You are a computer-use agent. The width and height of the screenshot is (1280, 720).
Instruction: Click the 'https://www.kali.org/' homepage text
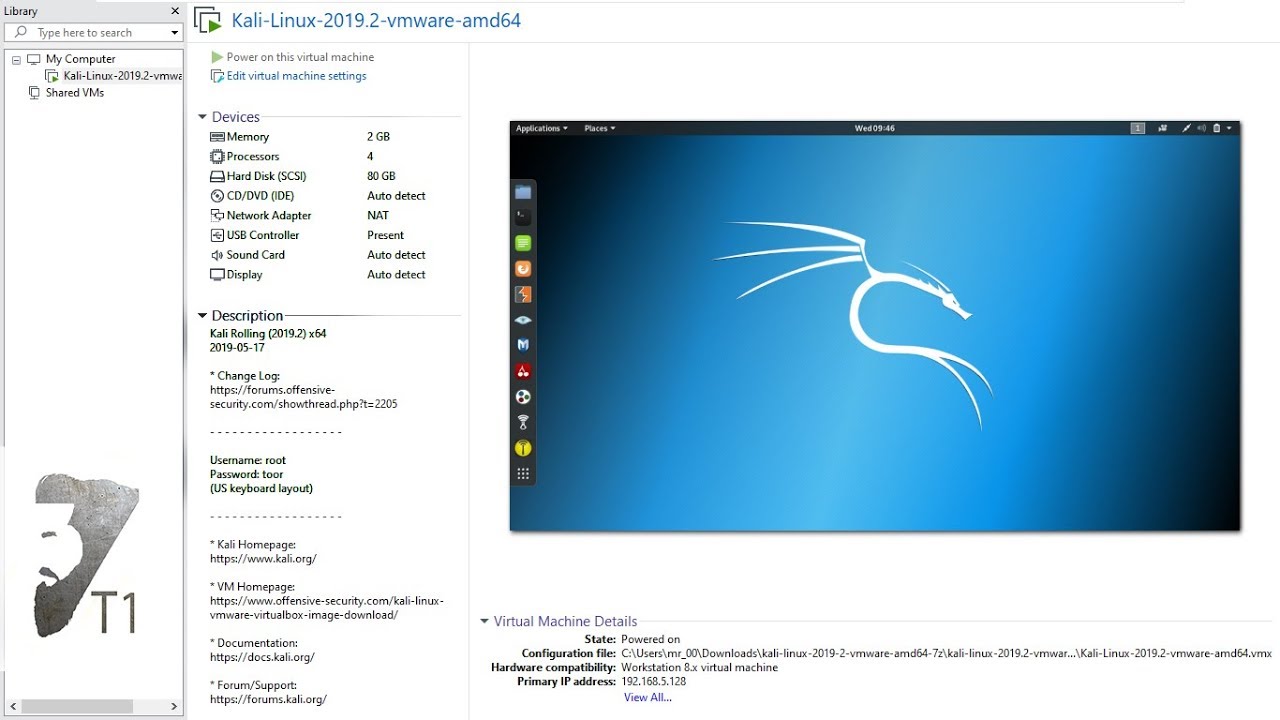pyautogui.click(x=263, y=559)
